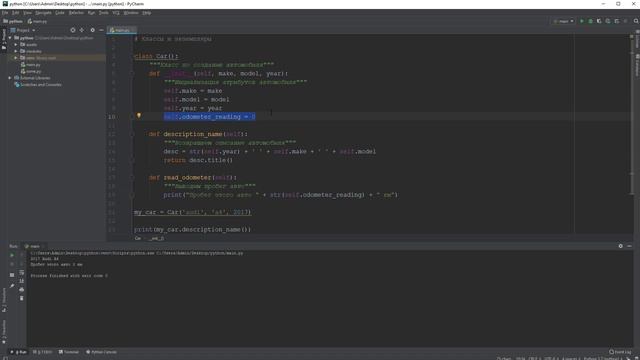Click highlighted odometer_reading line
Image resolution: width=640 pixels, height=360 pixels.
[x=210, y=117]
